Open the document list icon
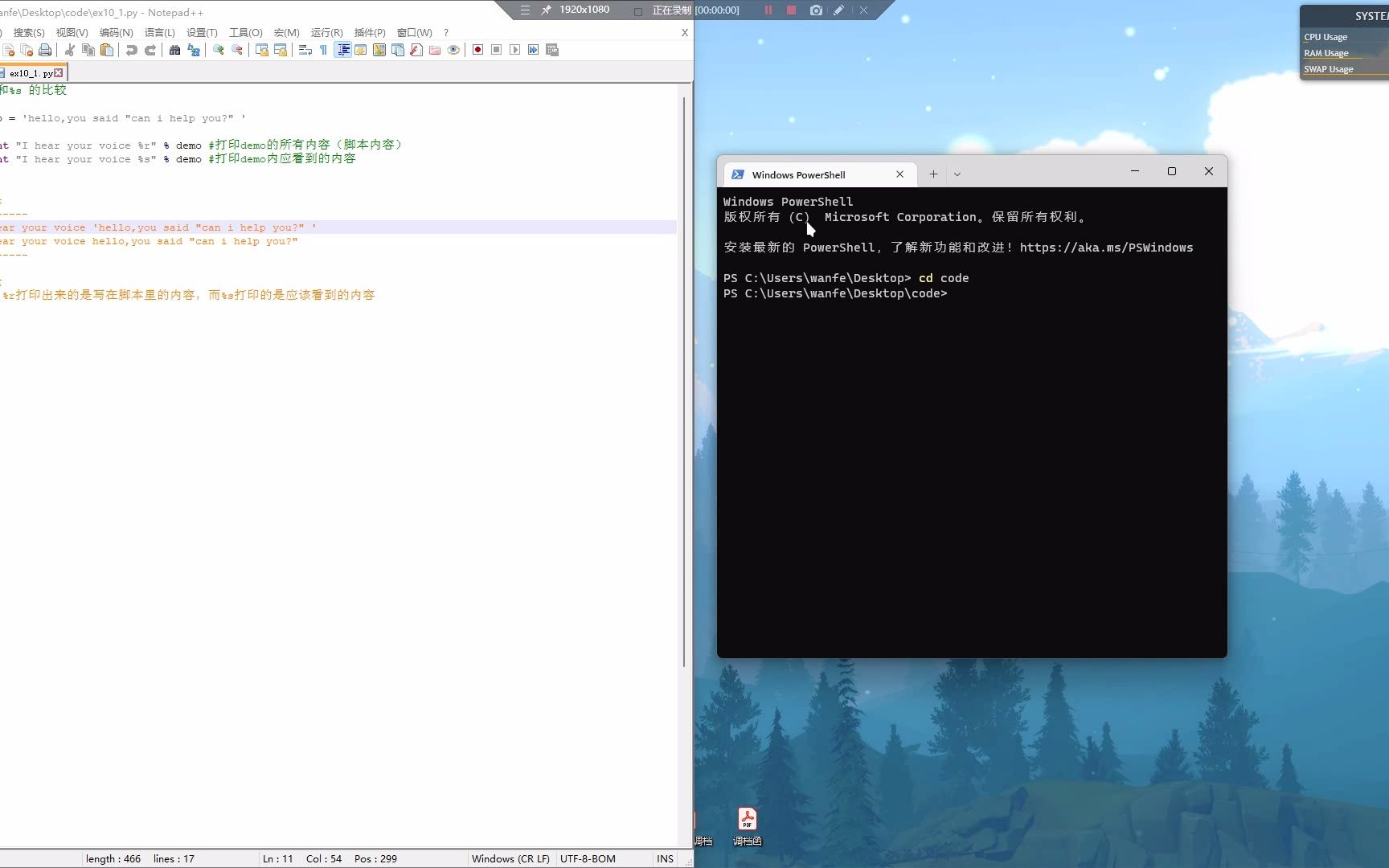 [x=398, y=50]
